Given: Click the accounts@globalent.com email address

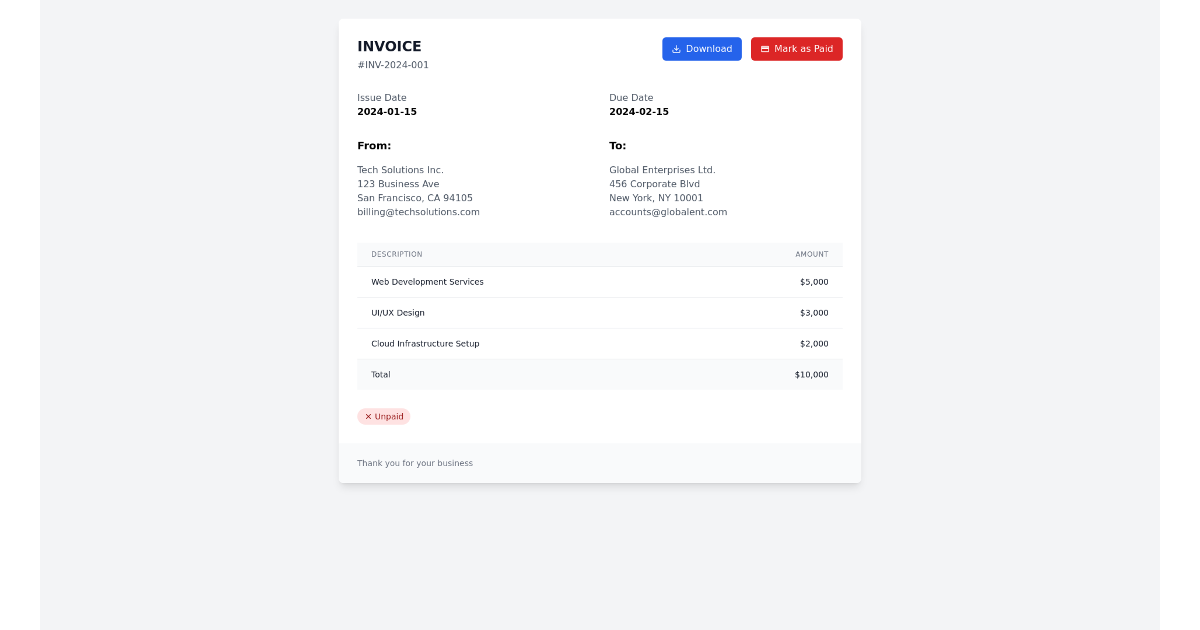Looking at the screenshot, I should click(x=668, y=212).
